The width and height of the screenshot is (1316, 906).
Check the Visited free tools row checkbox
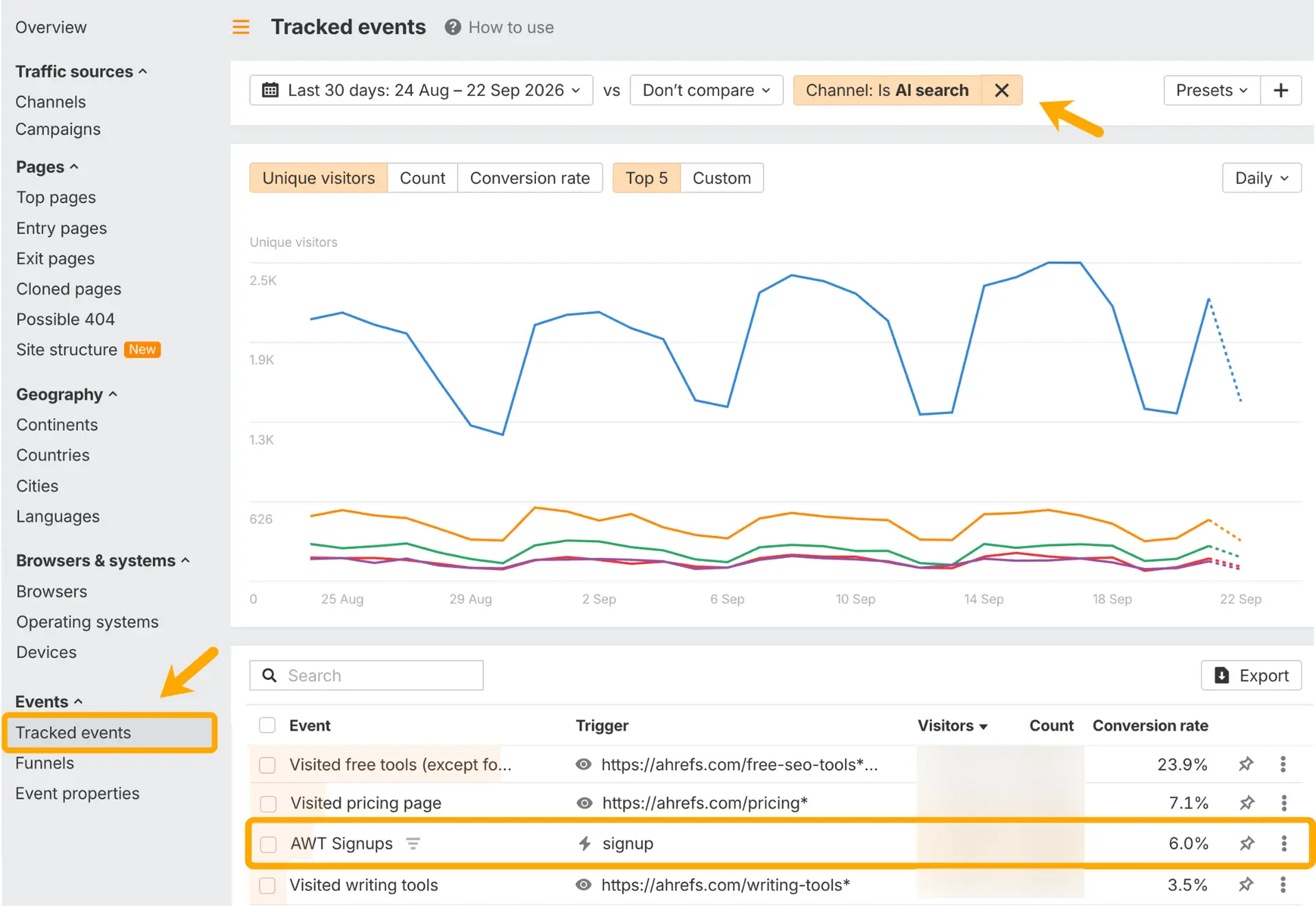point(267,765)
